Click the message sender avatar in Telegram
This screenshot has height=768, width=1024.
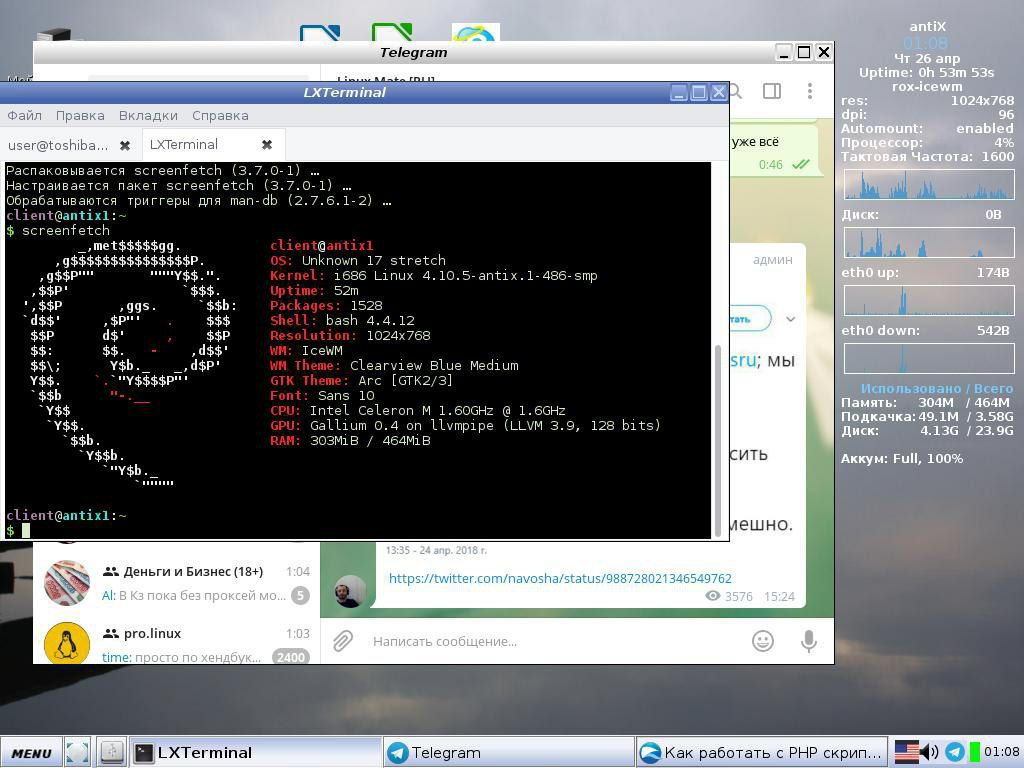pyautogui.click(x=350, y=591)
